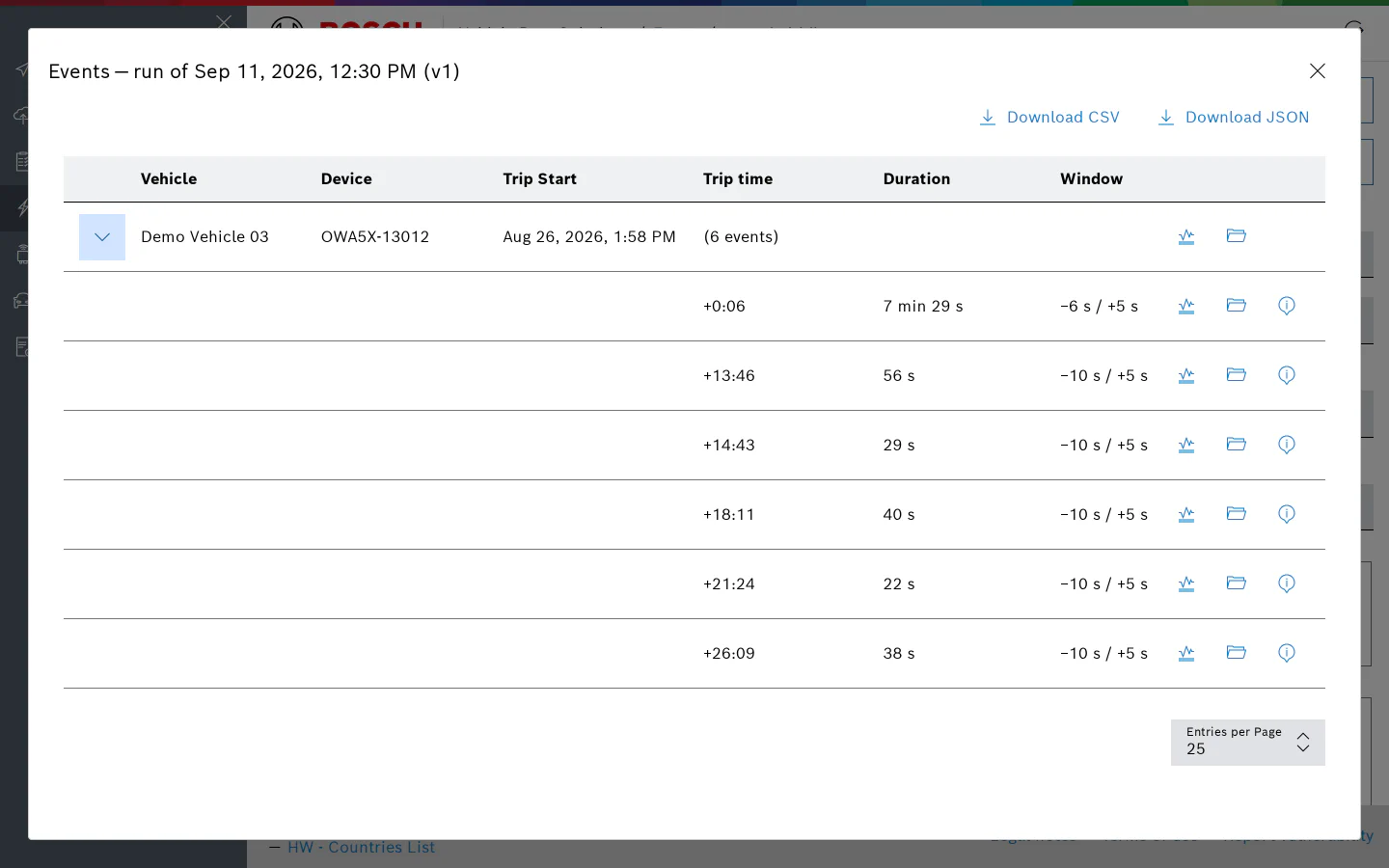Open chart icon for +13:46 event

[x=1186, y=375]
